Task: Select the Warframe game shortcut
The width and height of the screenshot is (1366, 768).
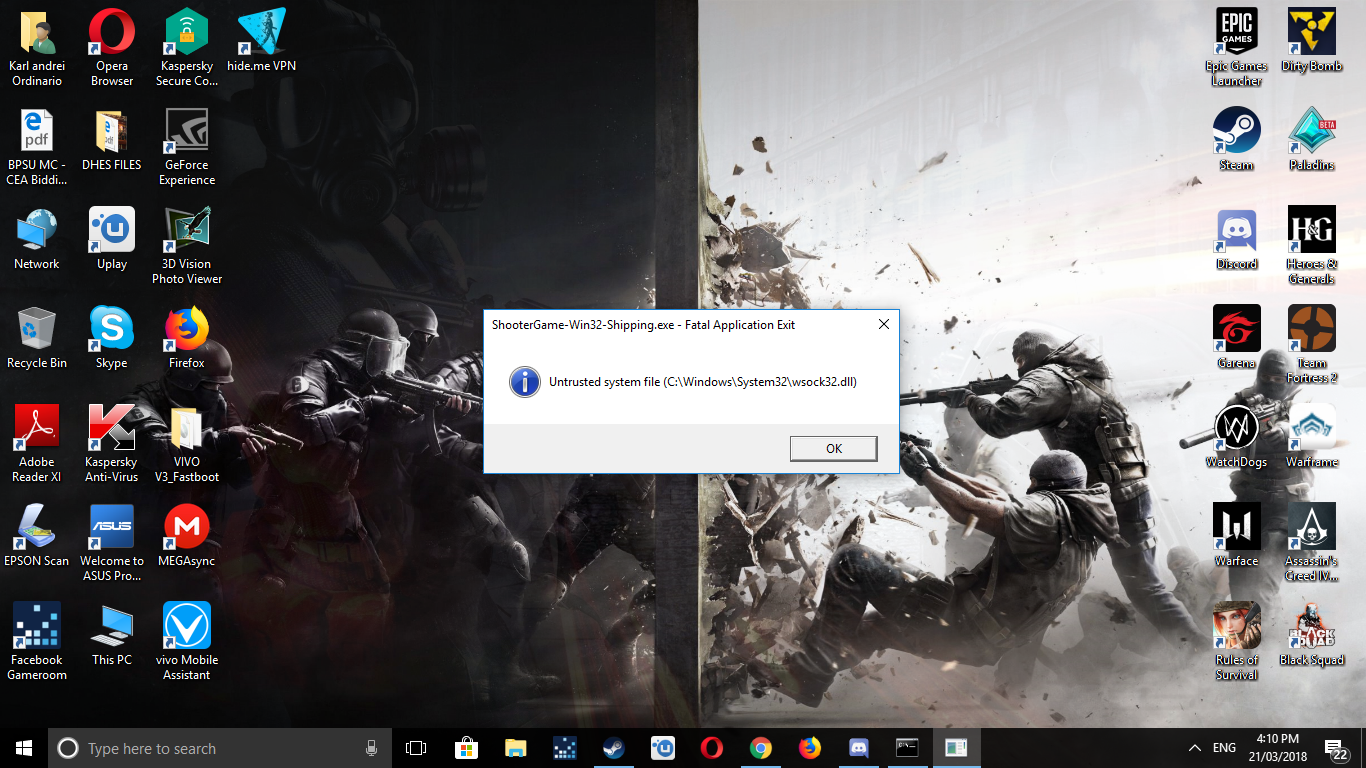Action: click(x=1312, y=437)
